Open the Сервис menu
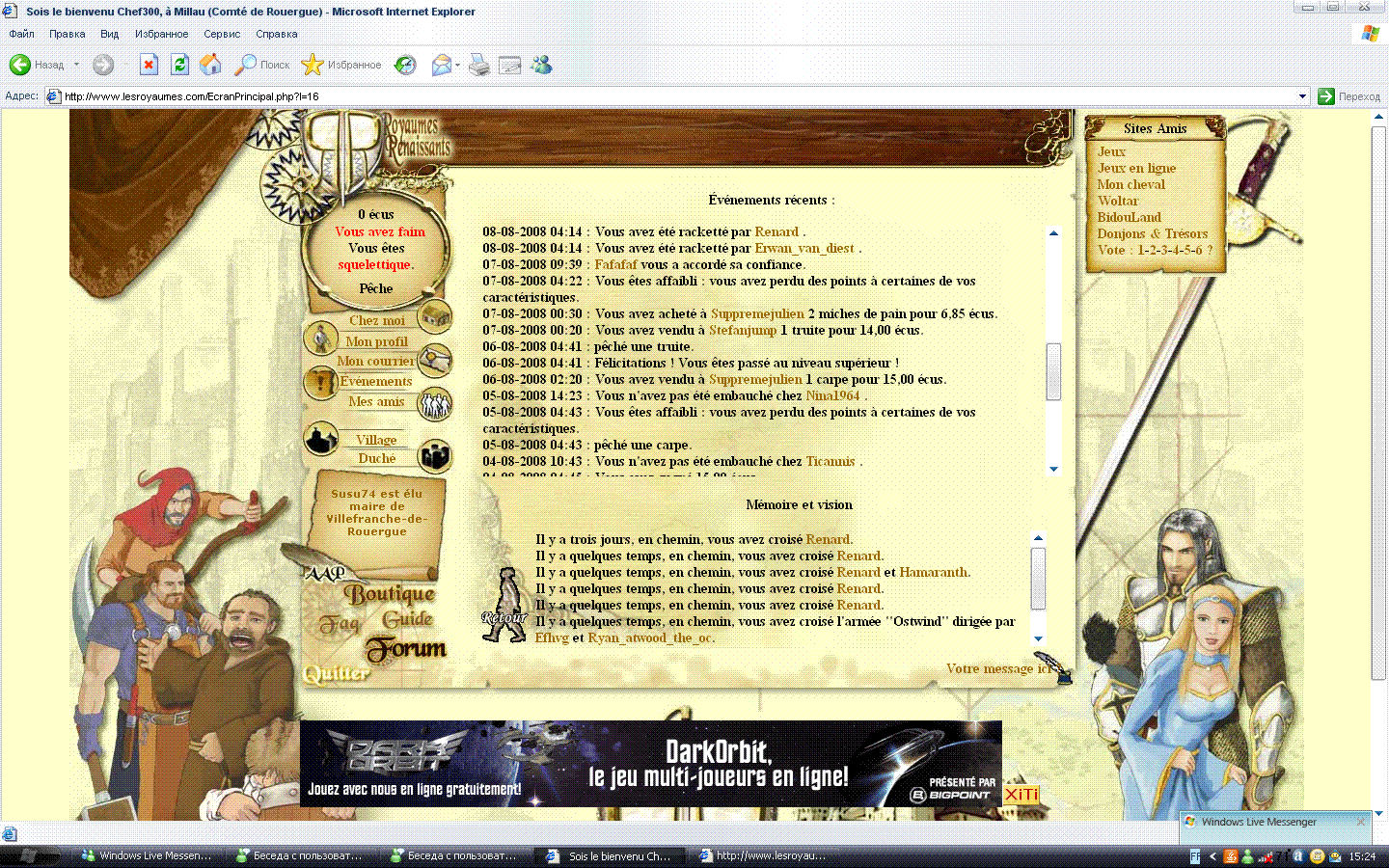 pyautogui.click(x=221, y=33)
